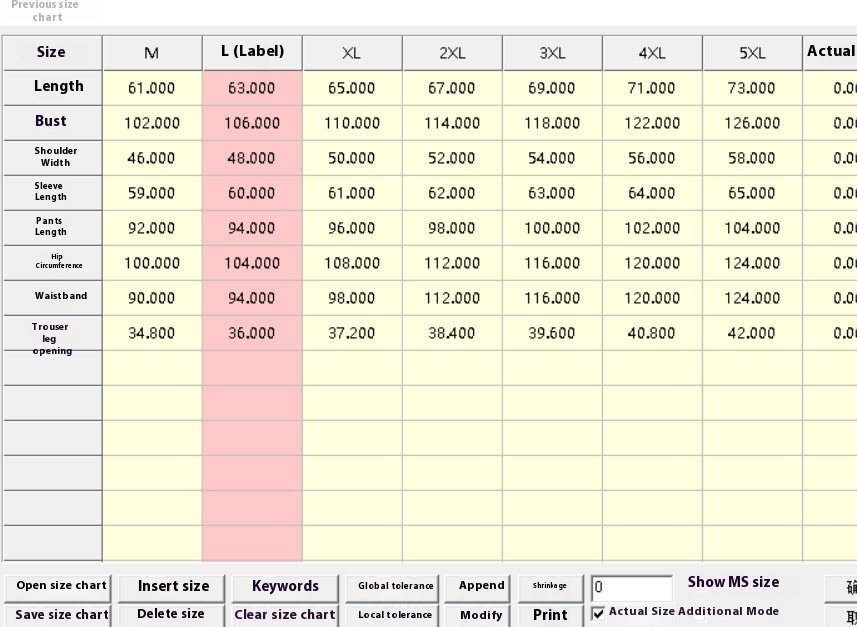This screenshot has width=857, height=627.
Task: Select the 5XL size column header
Action: 752,53
